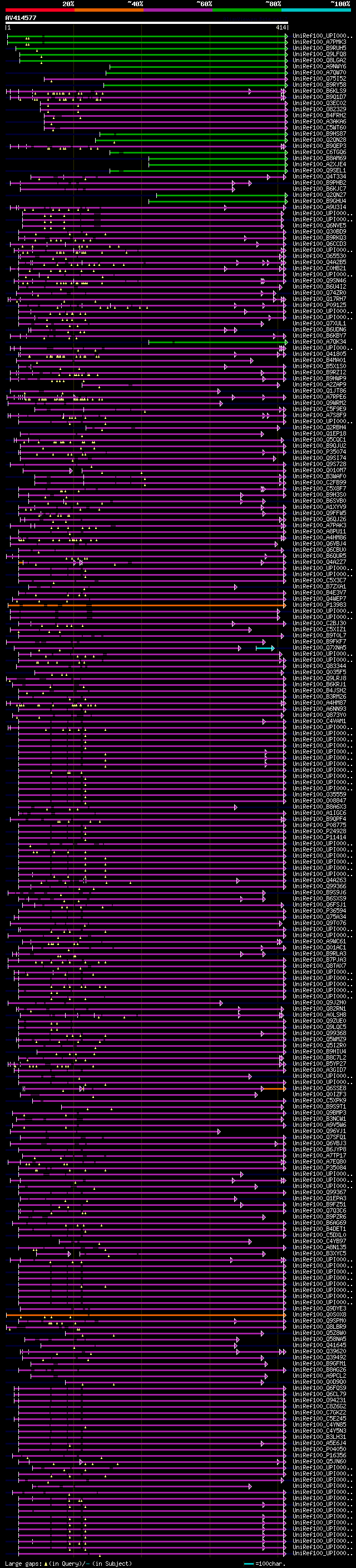
Task: Open hit UniRef100_A9NWY6
Action: 319,66
